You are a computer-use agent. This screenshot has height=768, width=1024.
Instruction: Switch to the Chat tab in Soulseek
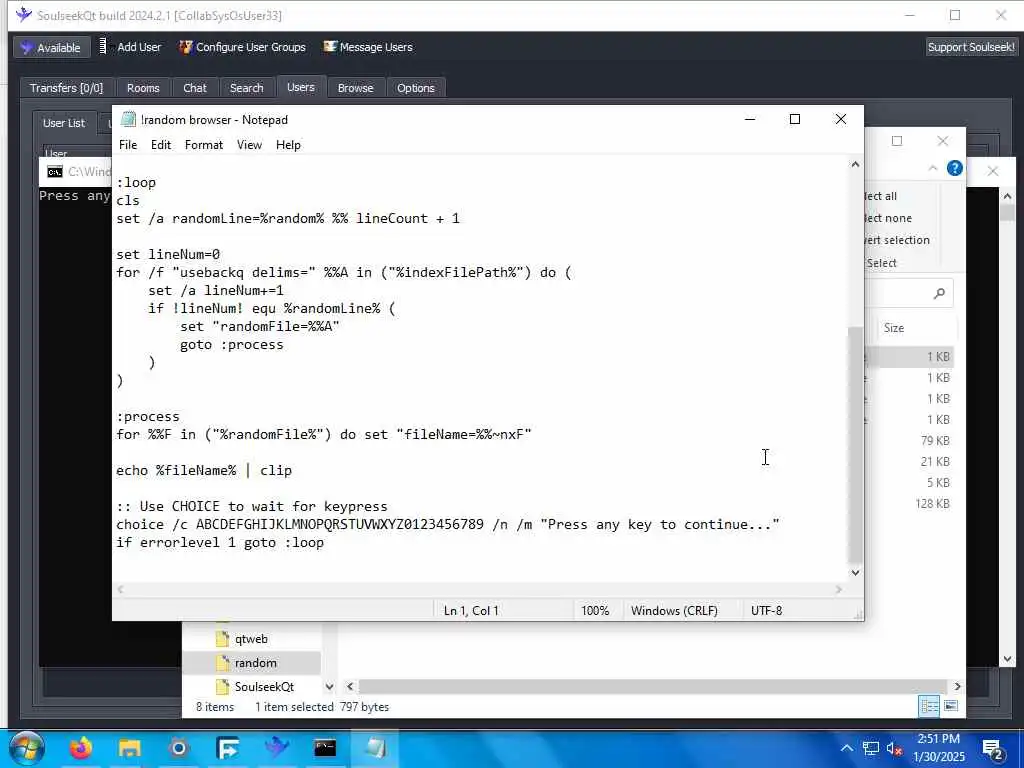(195, 88)
